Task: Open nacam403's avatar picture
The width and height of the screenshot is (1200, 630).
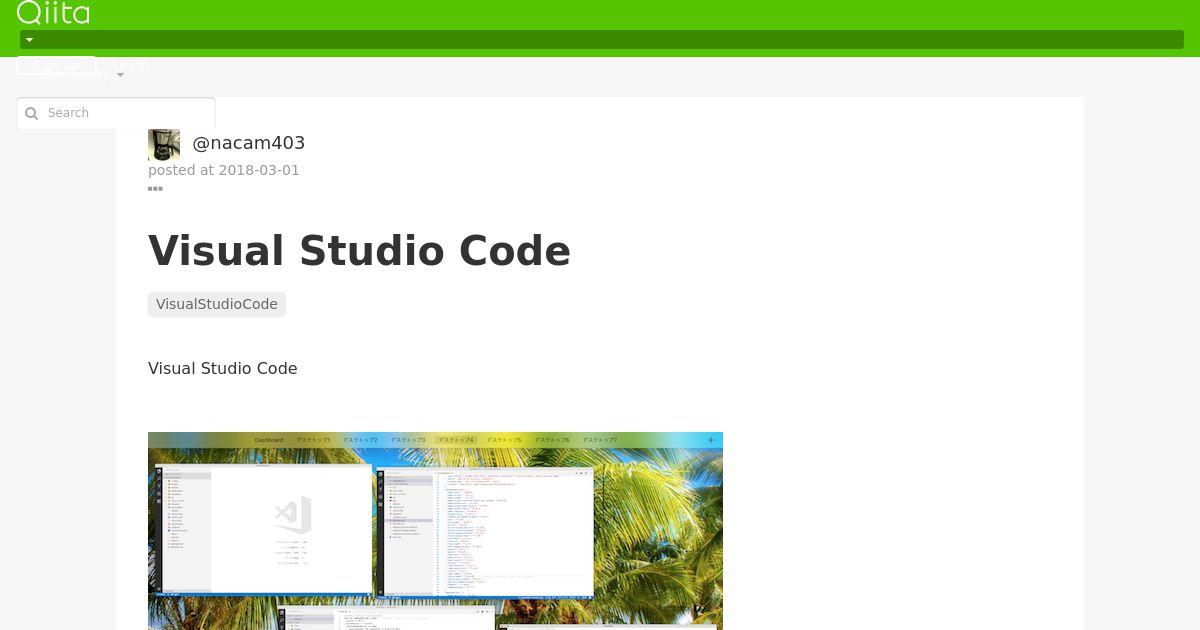Action: pyautogui.click(x=164, y=144)
